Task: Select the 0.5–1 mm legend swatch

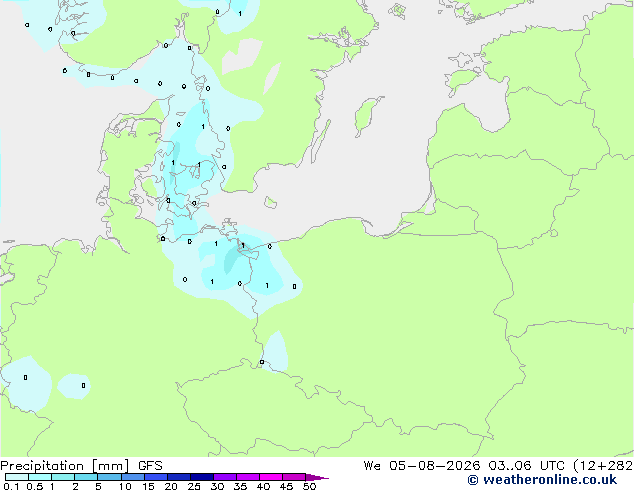Action: [40, 477]
